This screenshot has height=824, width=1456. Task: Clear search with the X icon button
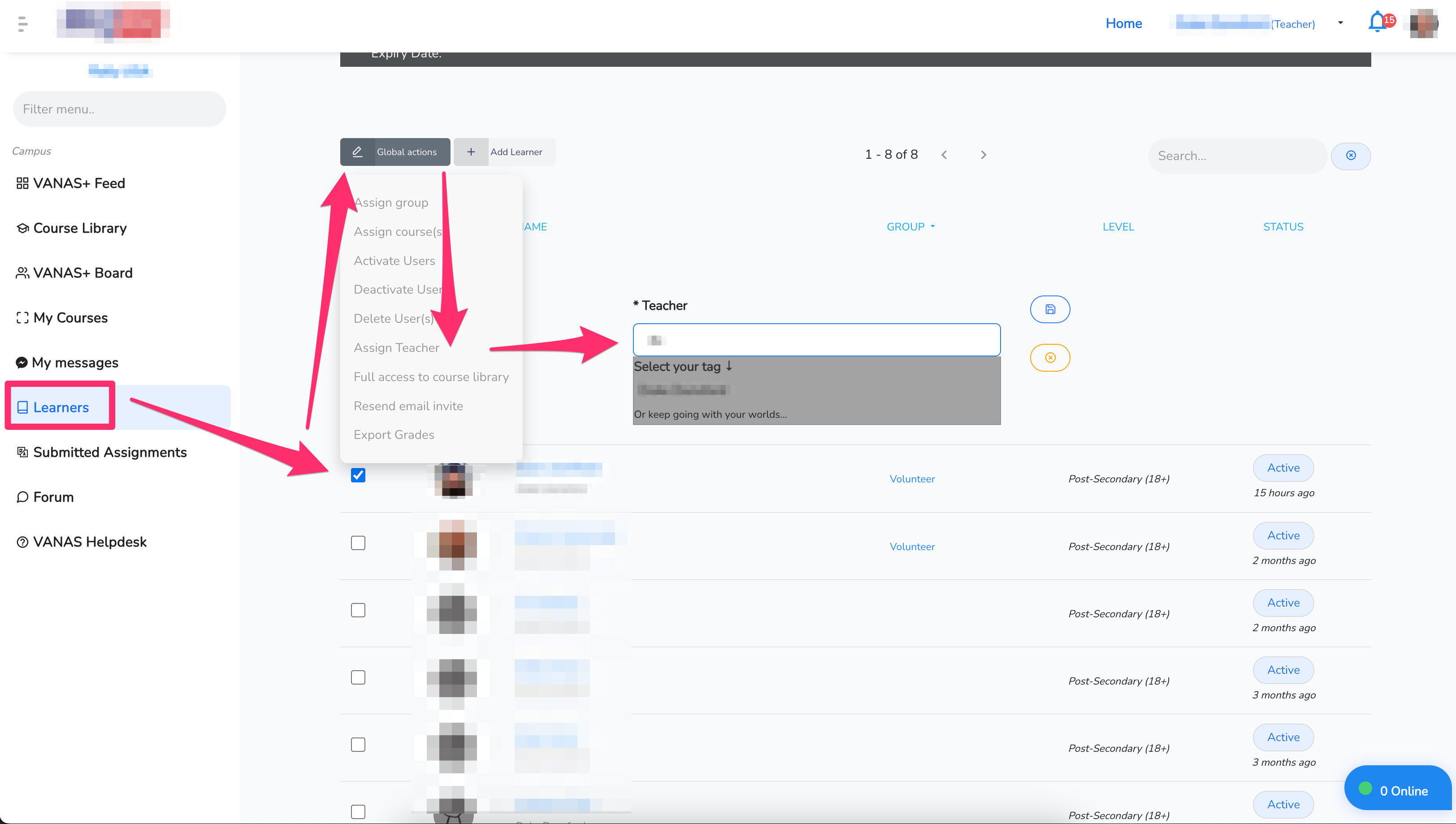coord(1350,156)
